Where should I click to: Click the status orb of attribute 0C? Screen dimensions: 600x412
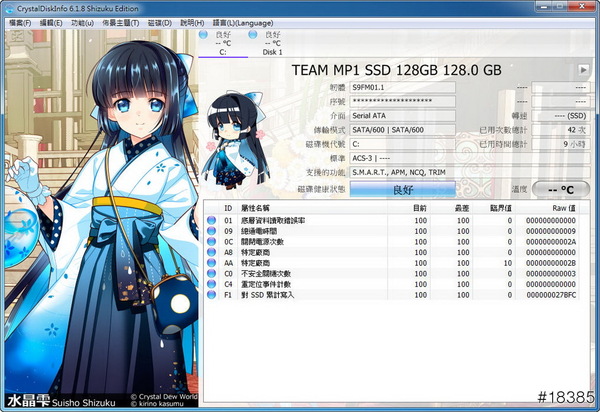[211, 243]
